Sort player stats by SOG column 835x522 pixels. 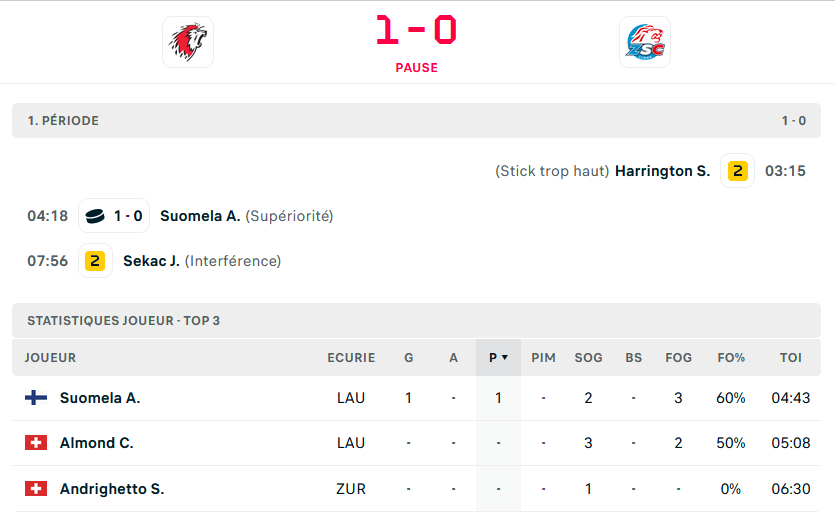click(588, 357)
